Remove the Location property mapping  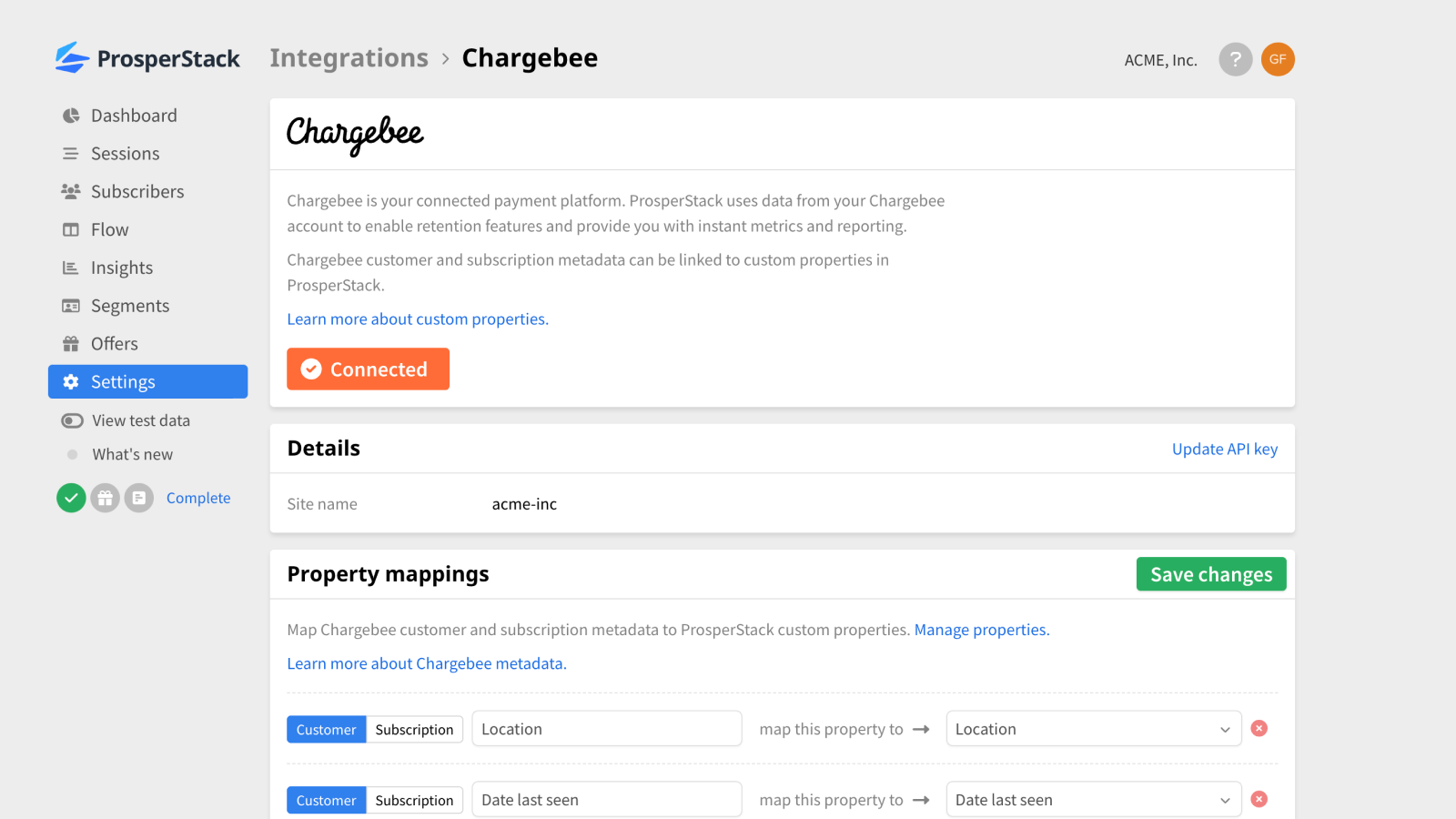[x=1259, y=728]
